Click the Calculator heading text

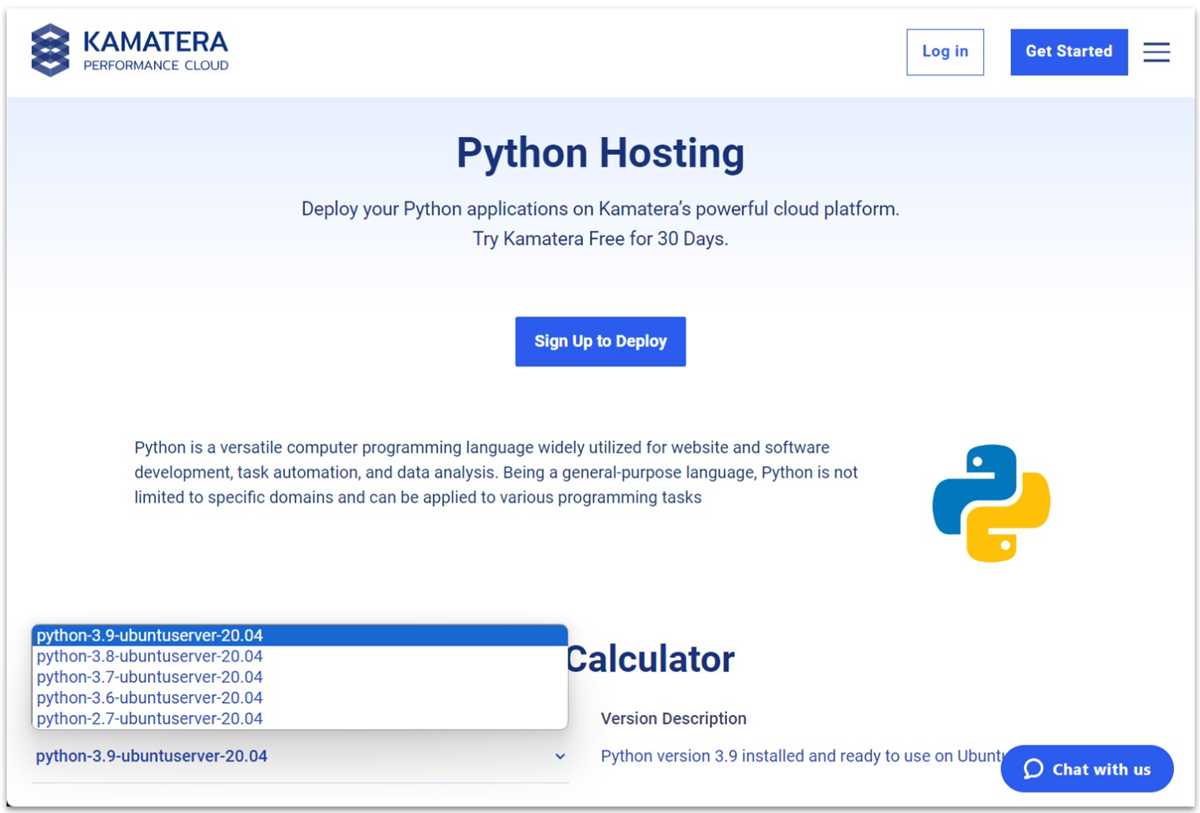pos(650,660)
